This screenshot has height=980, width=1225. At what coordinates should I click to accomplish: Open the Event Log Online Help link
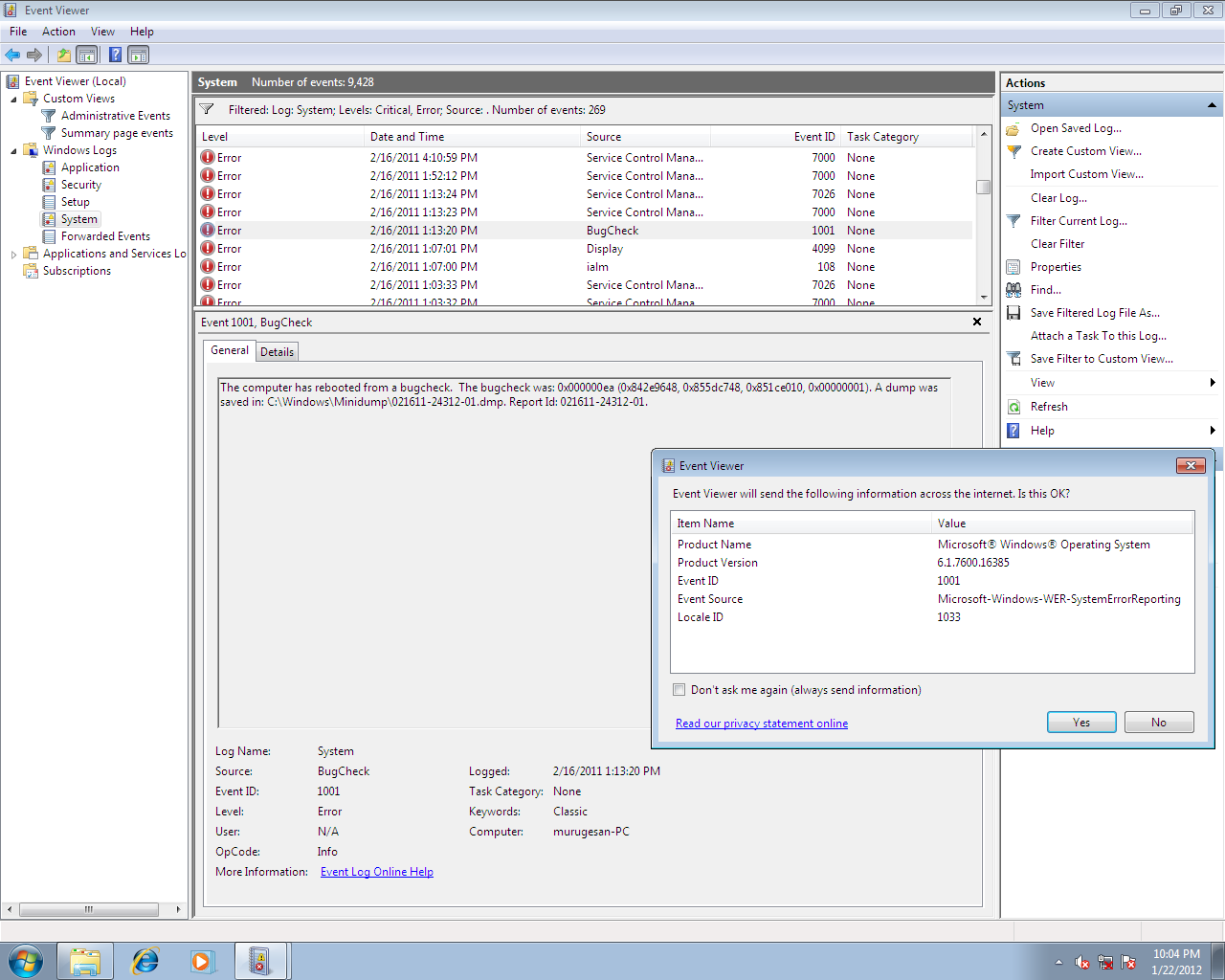point(377,872)
